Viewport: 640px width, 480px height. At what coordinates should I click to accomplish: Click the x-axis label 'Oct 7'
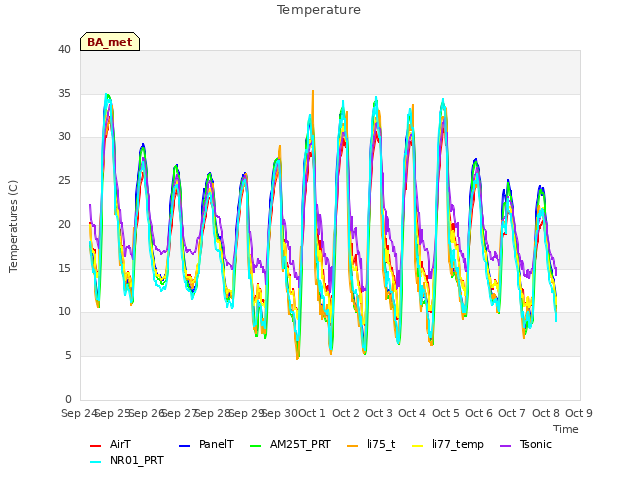pyautogui.click(x=512, y=413)
